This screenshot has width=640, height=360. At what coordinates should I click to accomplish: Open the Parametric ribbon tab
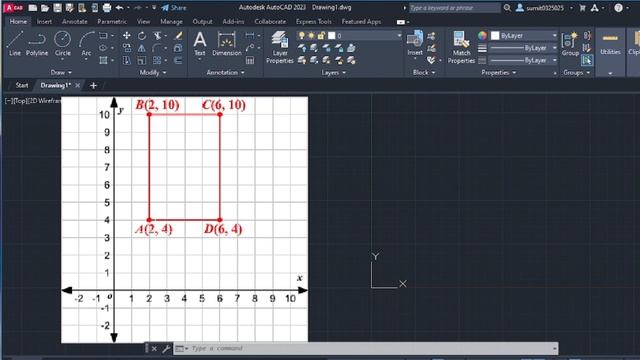click(112, 22)
